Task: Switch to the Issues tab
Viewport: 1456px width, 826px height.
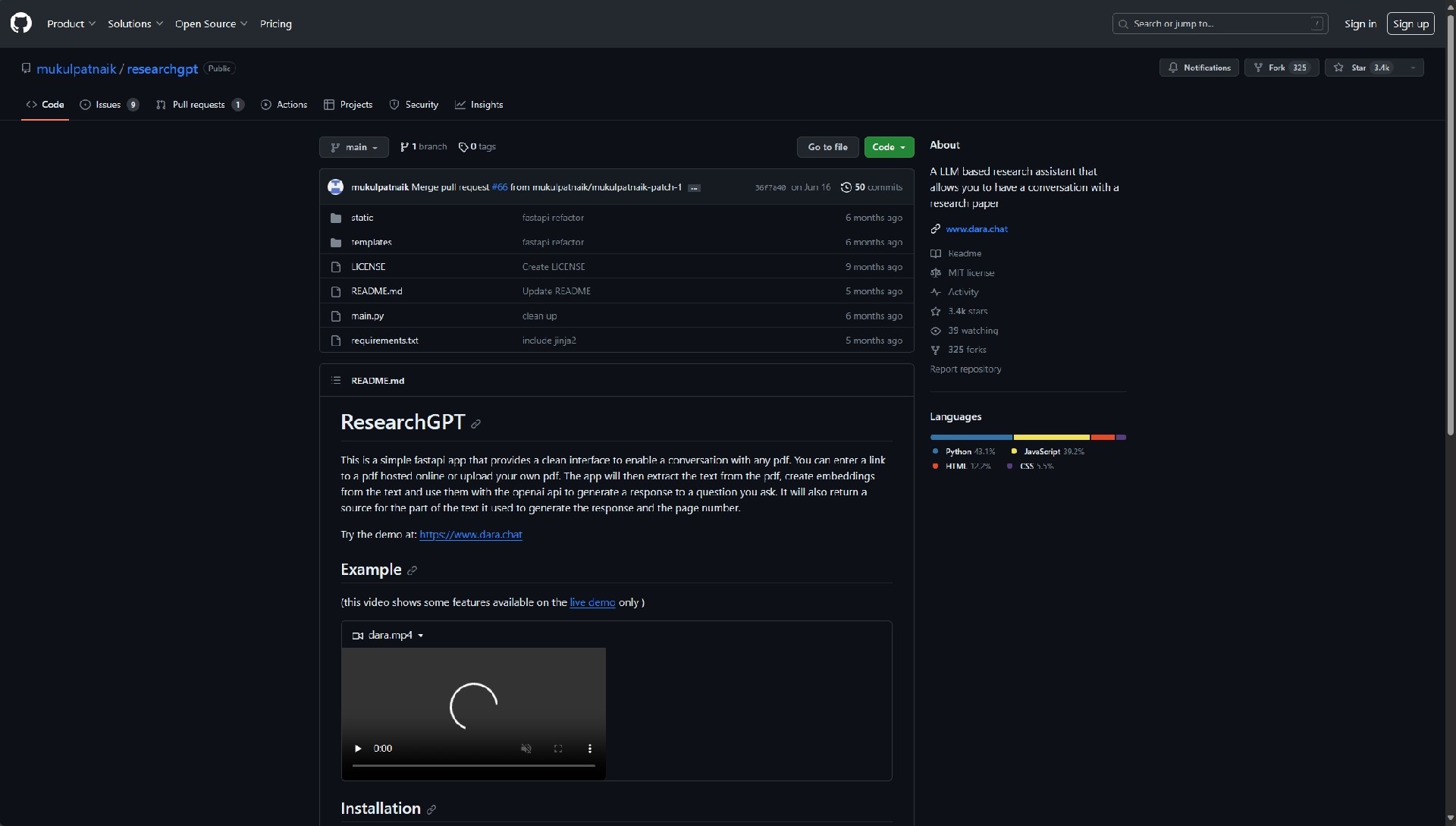Action: (x=109, y=105)
